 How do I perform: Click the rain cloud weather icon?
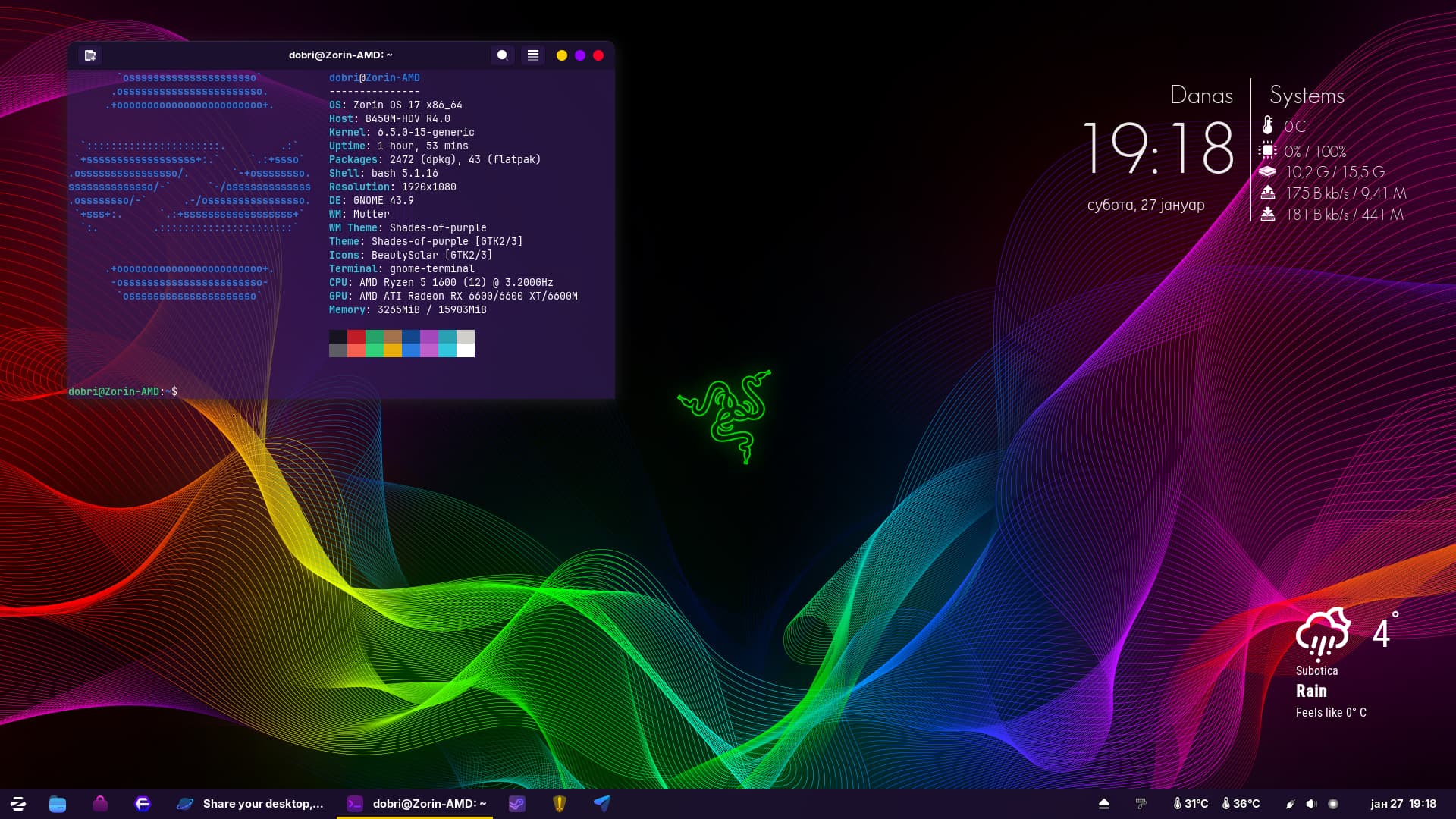click(1323, 632)
